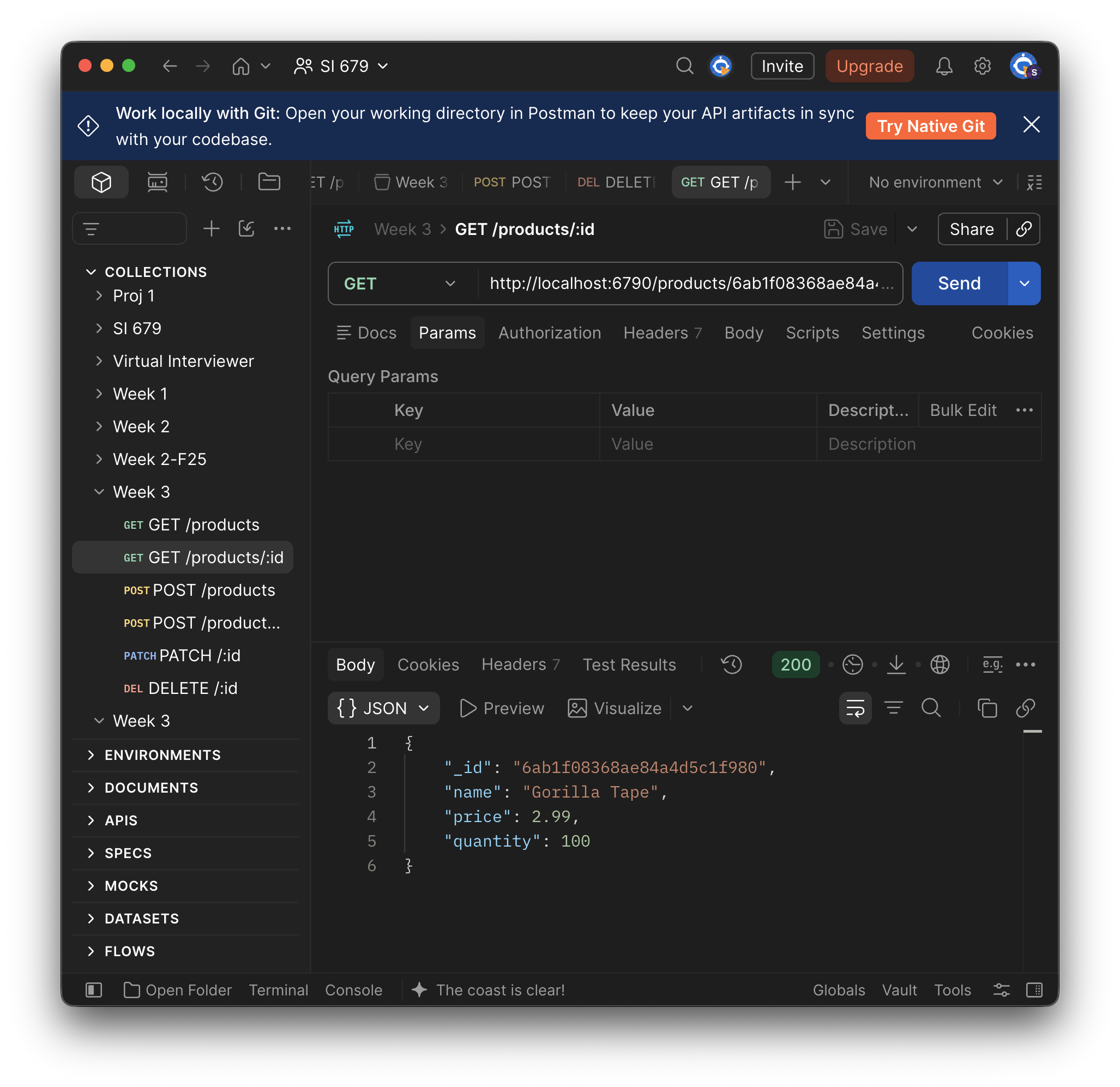Switch to the request Body tab
Screen dimensions: 1120x1087
(743, 333)
